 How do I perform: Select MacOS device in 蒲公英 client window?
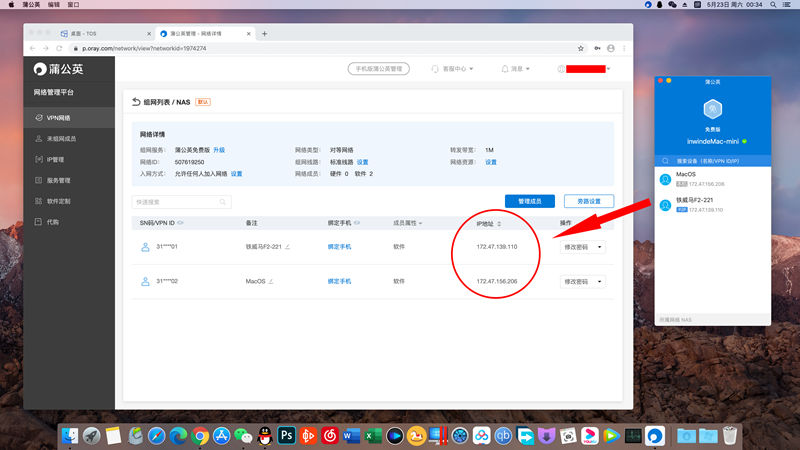[x=713, y=179]
